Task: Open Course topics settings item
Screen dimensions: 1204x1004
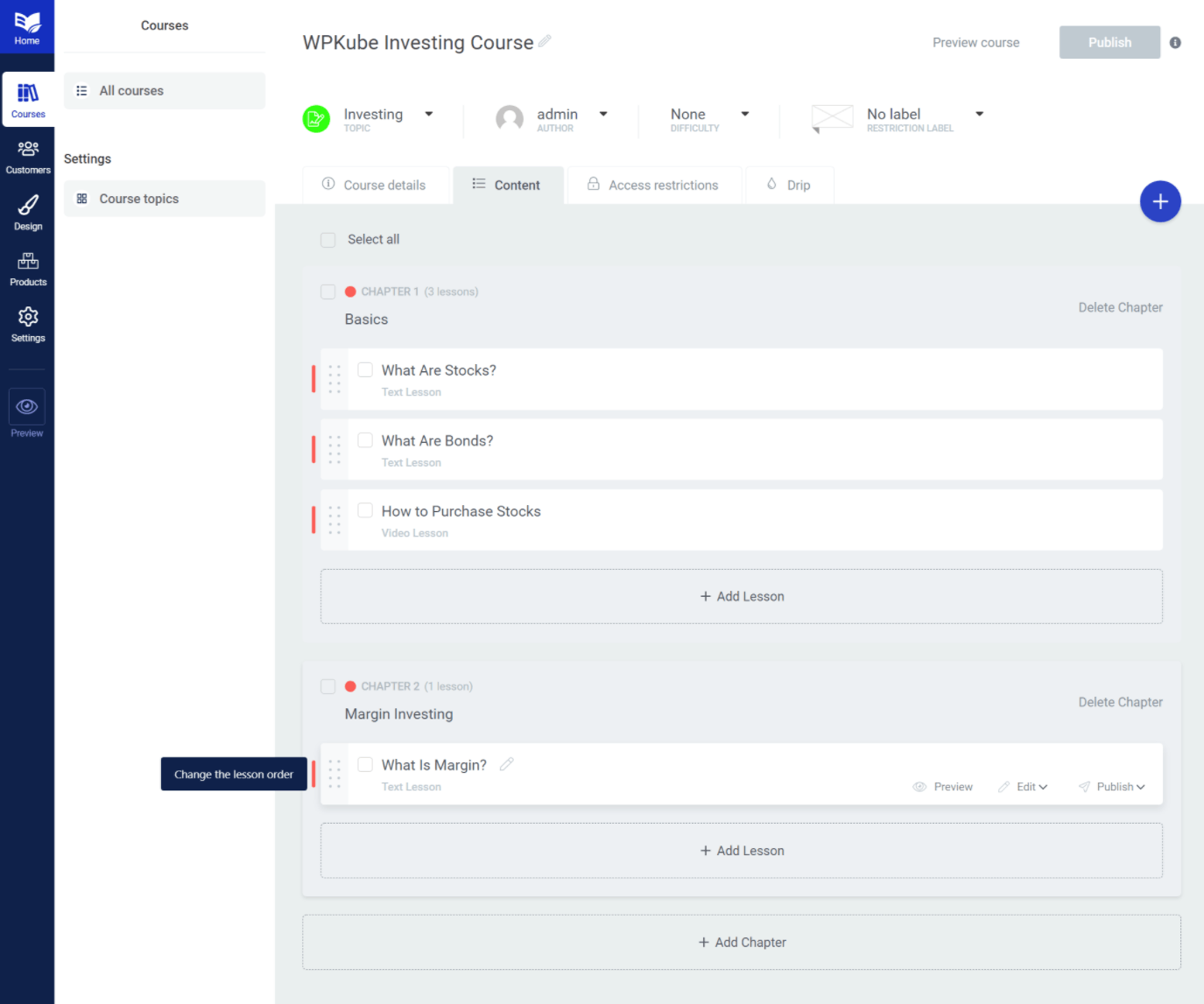Action: pyautogui.click(x=165, y=199)
